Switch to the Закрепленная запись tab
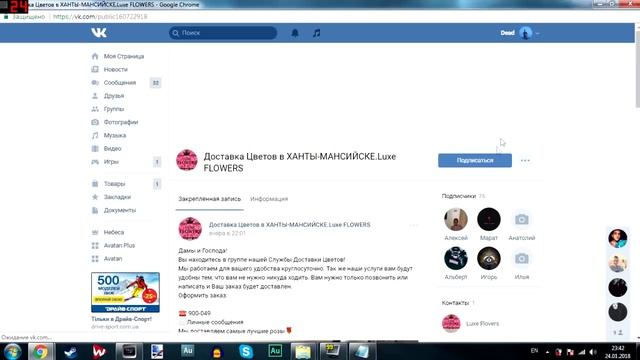This screenshot has height=360, width=640. click(x=209, y=199)
